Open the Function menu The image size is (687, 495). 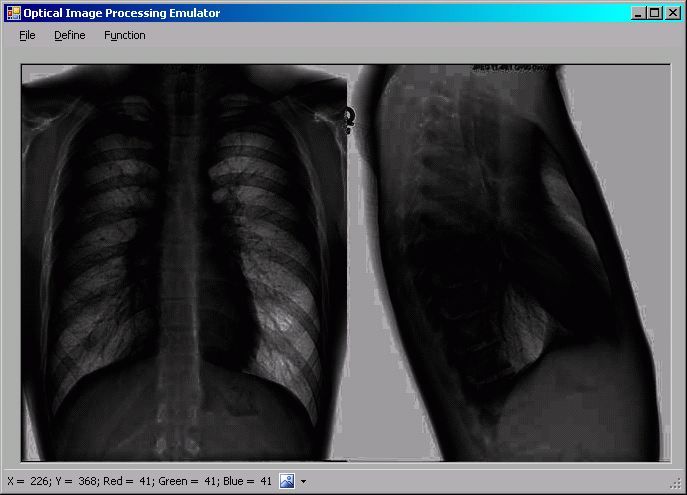pyautogui.click(x=125, y=35)
